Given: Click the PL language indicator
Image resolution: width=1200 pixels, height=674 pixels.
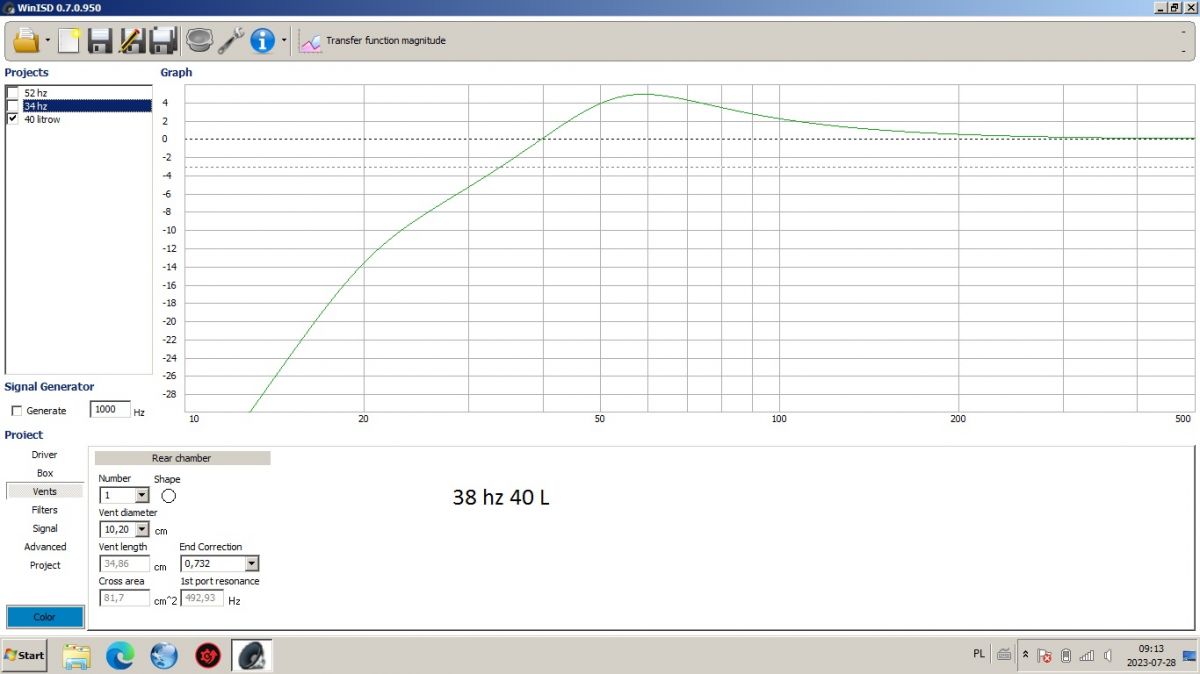Looking at the screenshot, I should click(978, 654).
